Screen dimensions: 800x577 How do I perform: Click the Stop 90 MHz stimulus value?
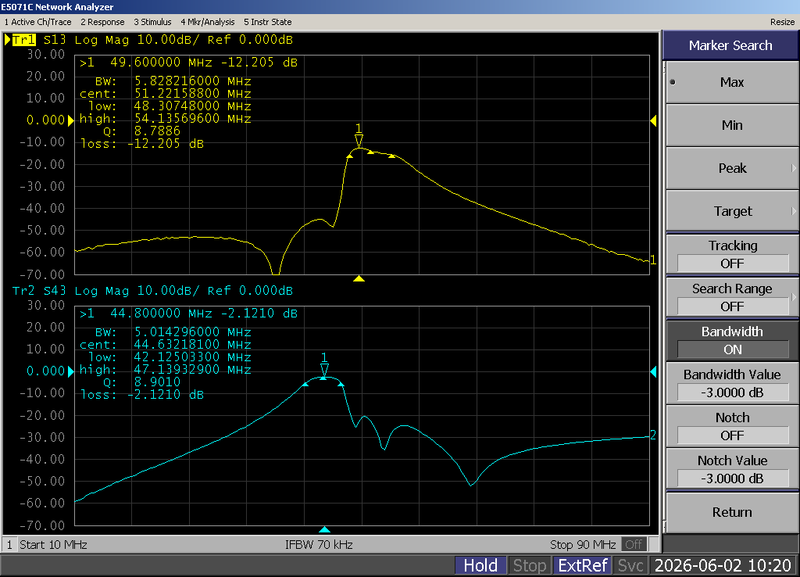coord(583,544)
